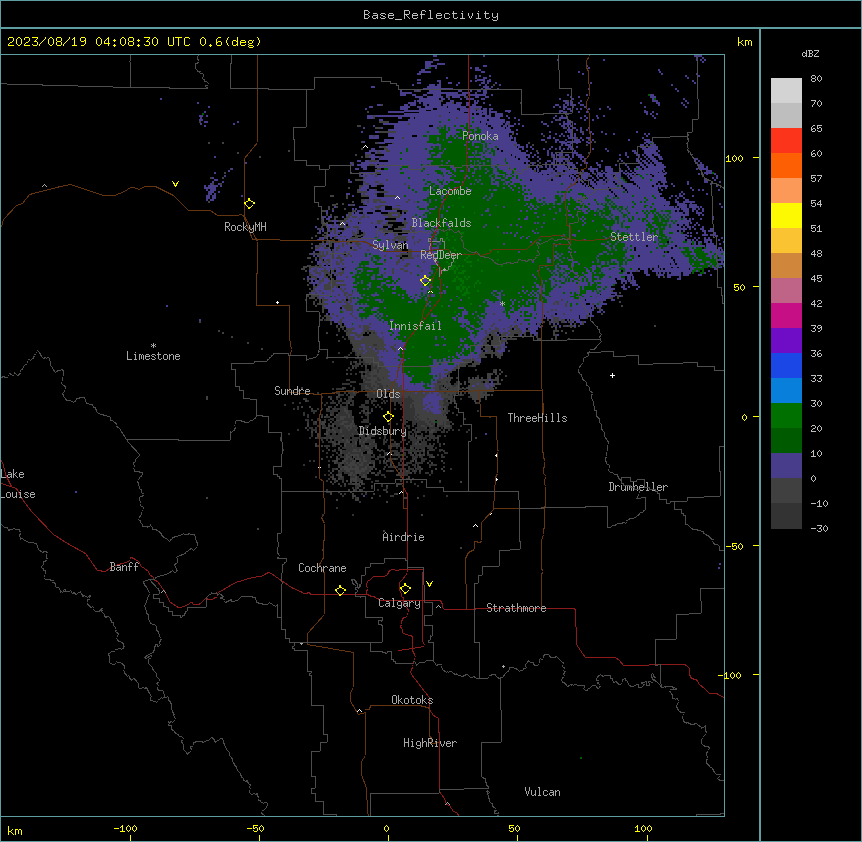Click the -100 bottom axis tick label
862x842 pixels.
pos(125,828)
